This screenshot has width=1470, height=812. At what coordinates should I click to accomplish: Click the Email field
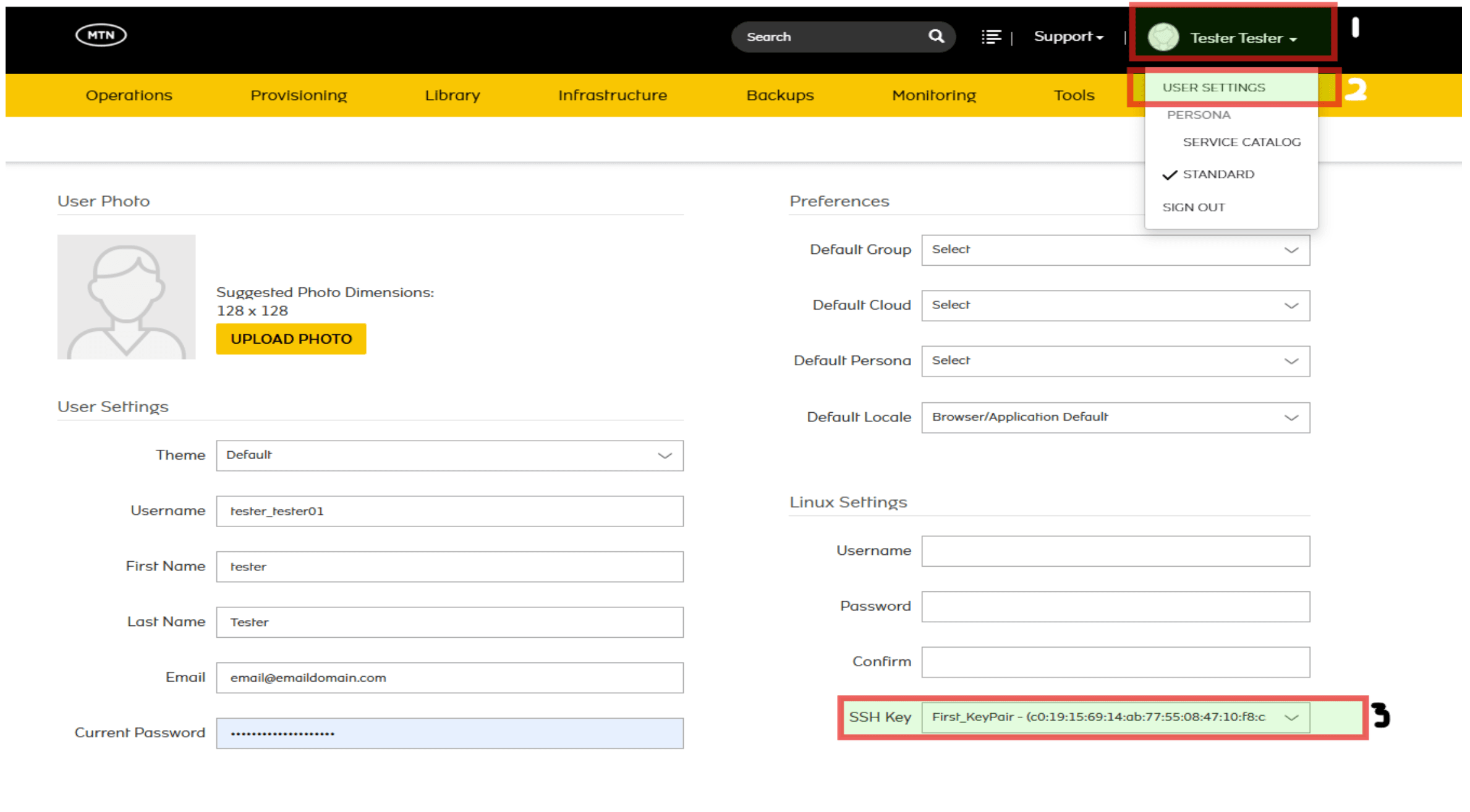pyautogui.click(x=449, y=678)
